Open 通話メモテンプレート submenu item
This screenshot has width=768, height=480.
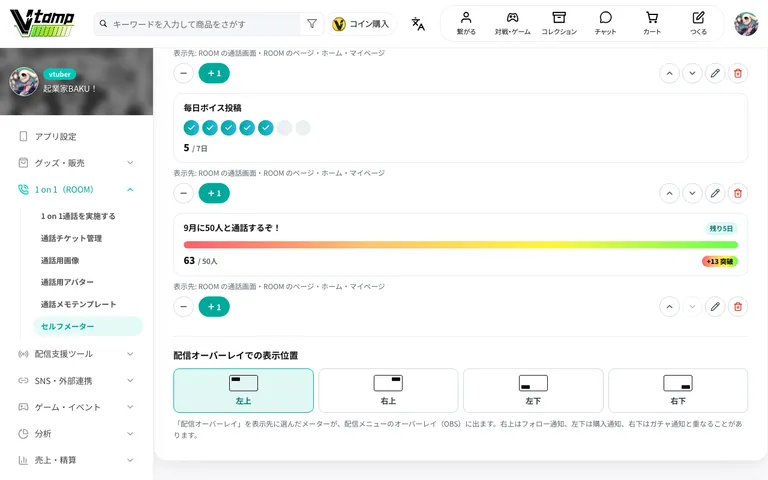click(78, 304)
